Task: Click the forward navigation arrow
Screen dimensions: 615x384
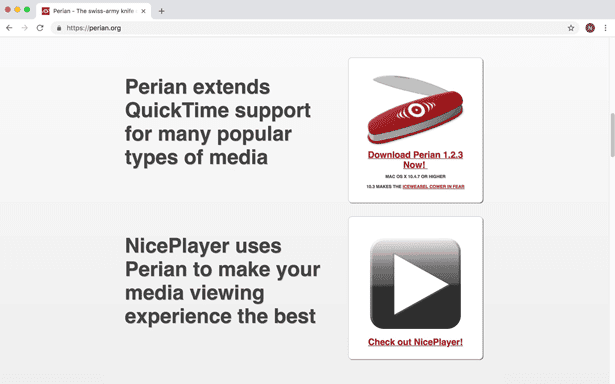Action: coord(24,28)
